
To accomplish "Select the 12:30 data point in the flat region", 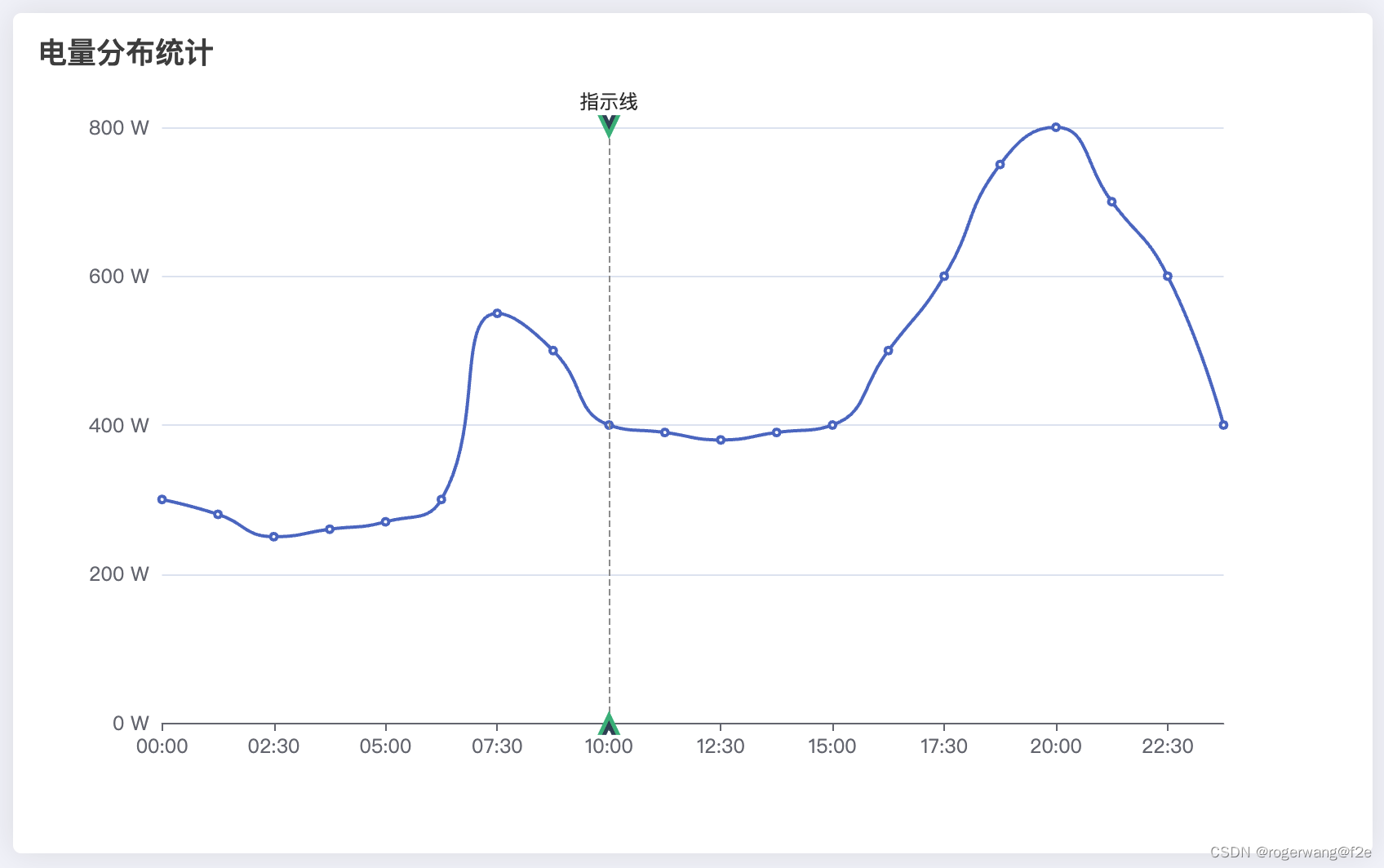I will [x=721, y=440].
